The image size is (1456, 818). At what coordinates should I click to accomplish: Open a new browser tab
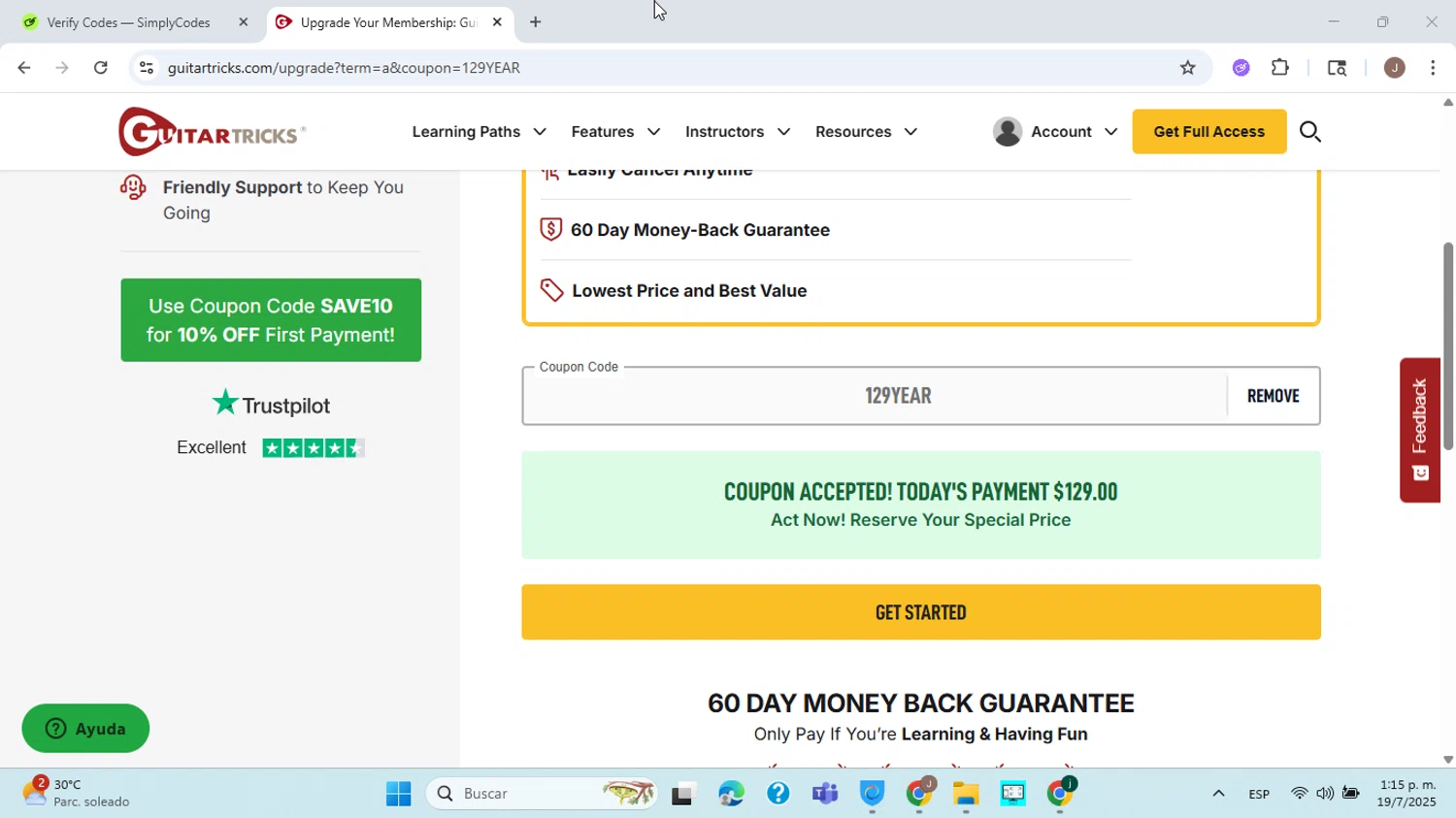point(535,21)
